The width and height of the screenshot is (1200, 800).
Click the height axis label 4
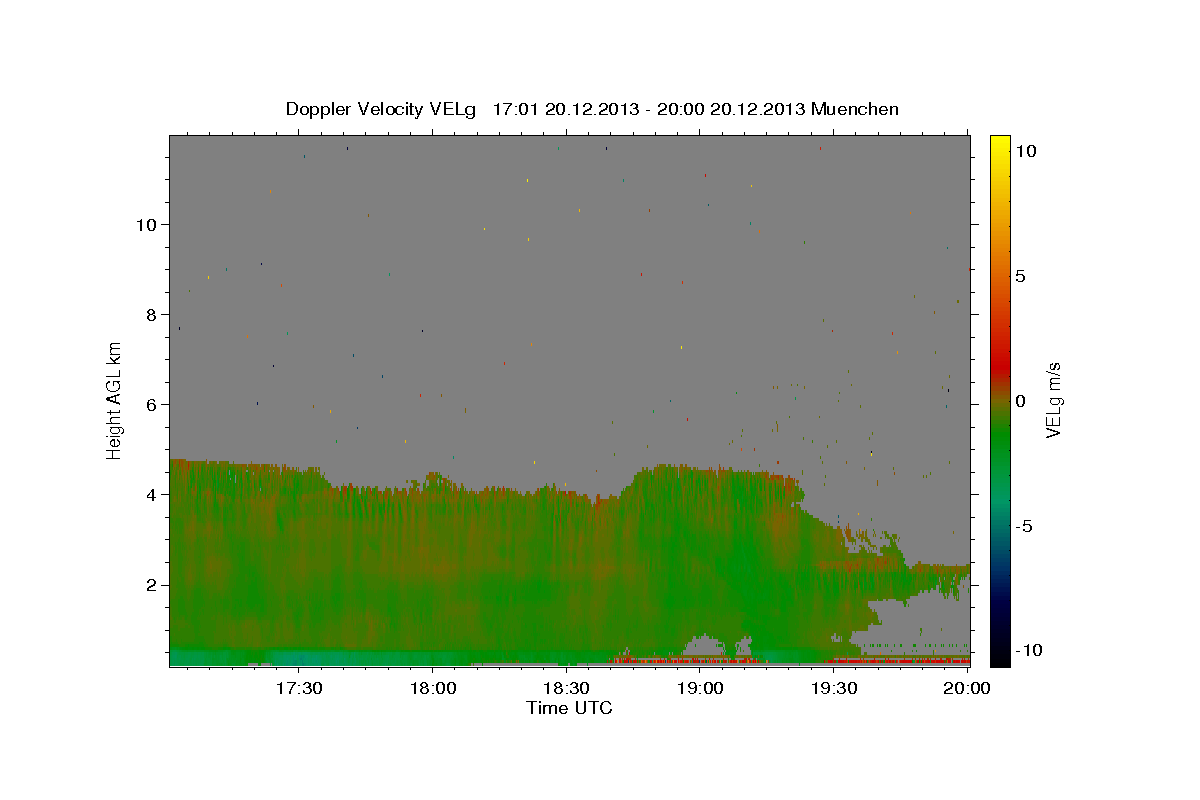click(x=153, y=494)
